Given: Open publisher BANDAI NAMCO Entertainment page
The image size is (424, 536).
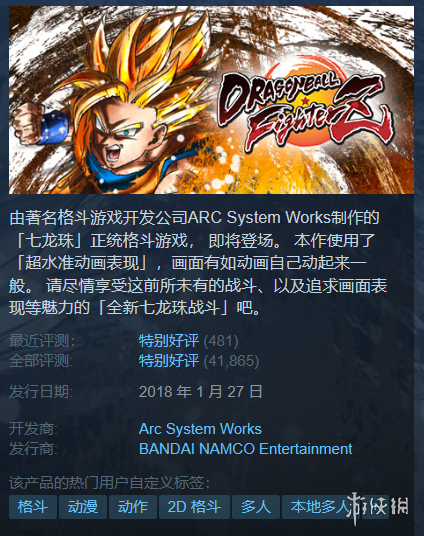Looking at the screenshot, I should click(x=246, y=449).
